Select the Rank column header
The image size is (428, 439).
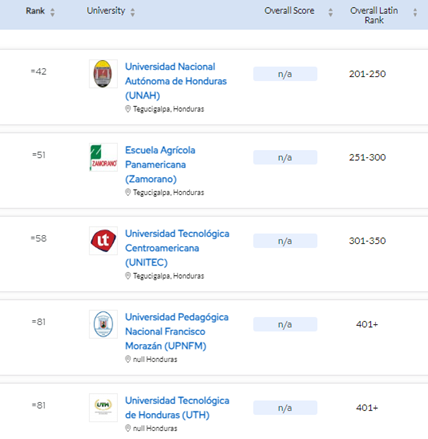click(x=35, y=11)
